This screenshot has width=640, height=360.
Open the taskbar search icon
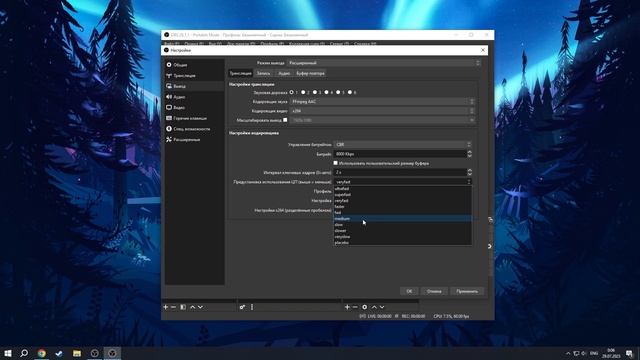[x=24, y=353]
